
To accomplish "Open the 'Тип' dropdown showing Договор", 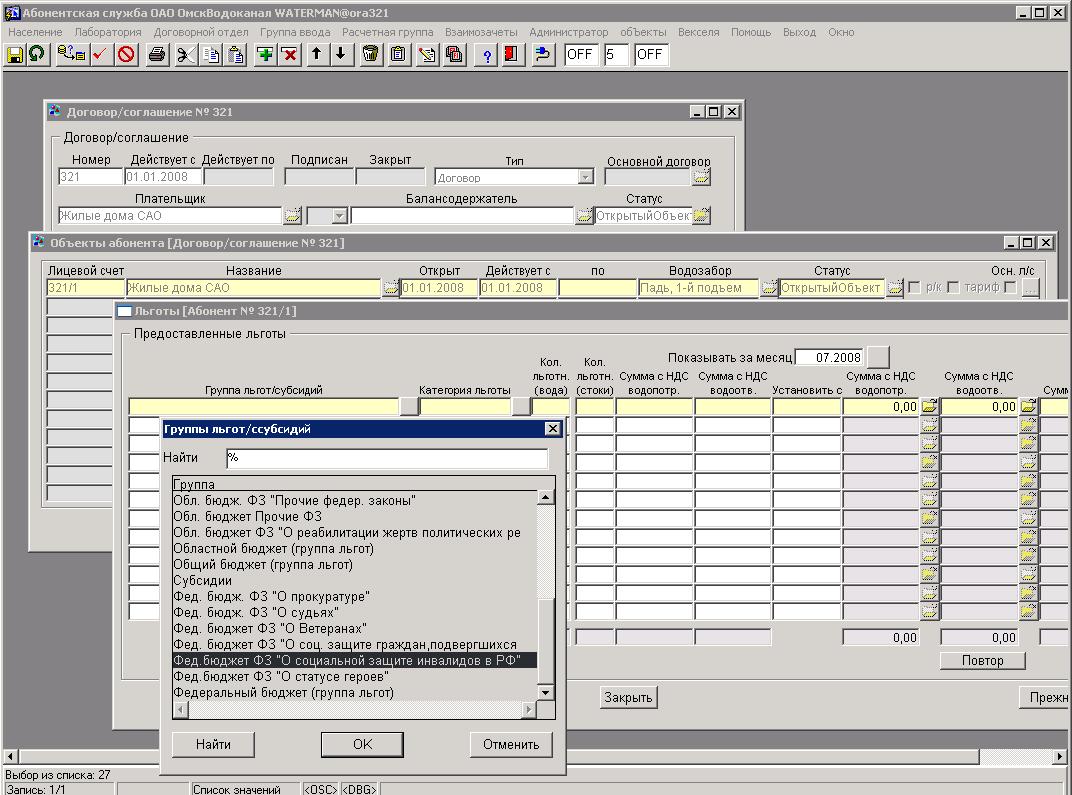I will (x=585, y=177).
